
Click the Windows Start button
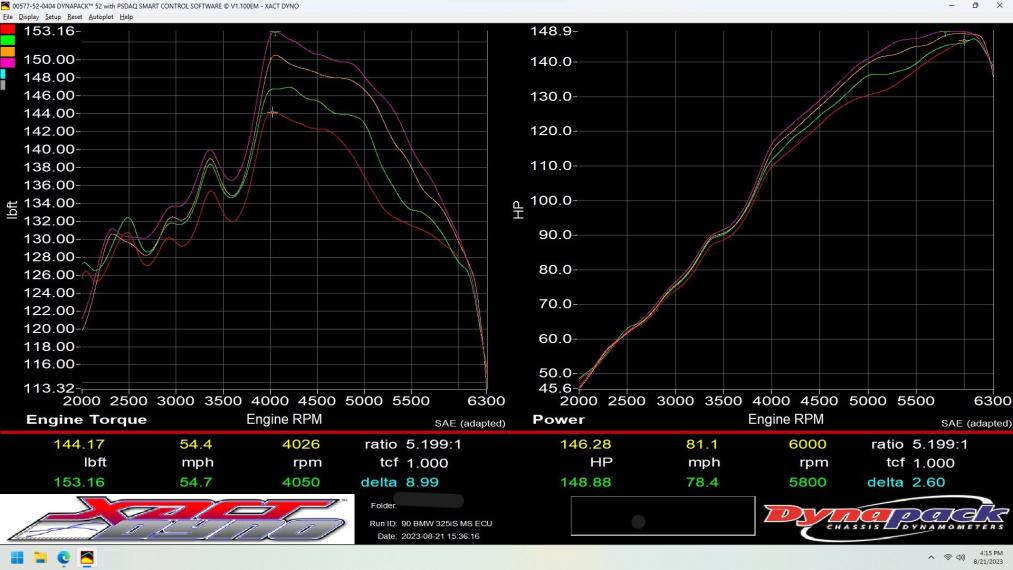17,557
